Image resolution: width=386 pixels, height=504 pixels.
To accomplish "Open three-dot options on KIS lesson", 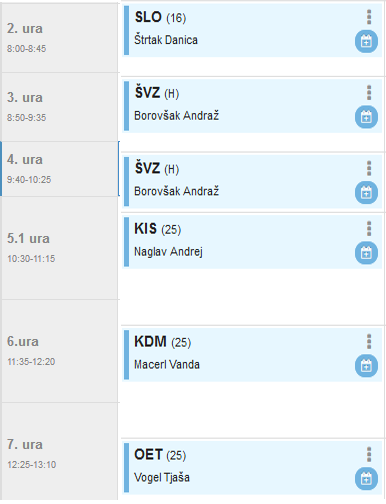I will (x=369, y=229).
